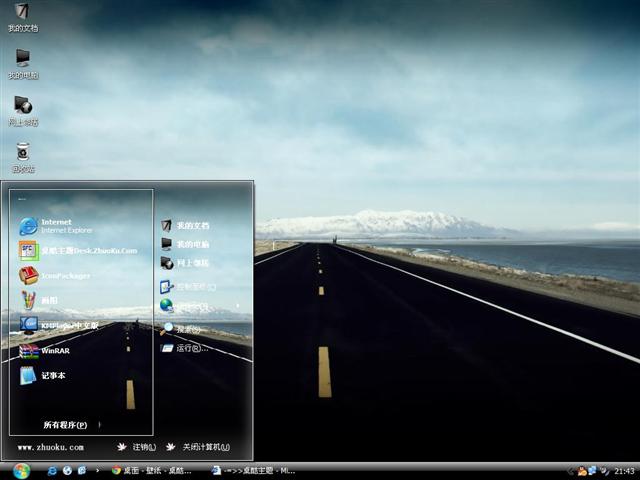Viewport: 640px width, 480px height.
Task: Click the Start orb button
Action: (x=21, y=470)
